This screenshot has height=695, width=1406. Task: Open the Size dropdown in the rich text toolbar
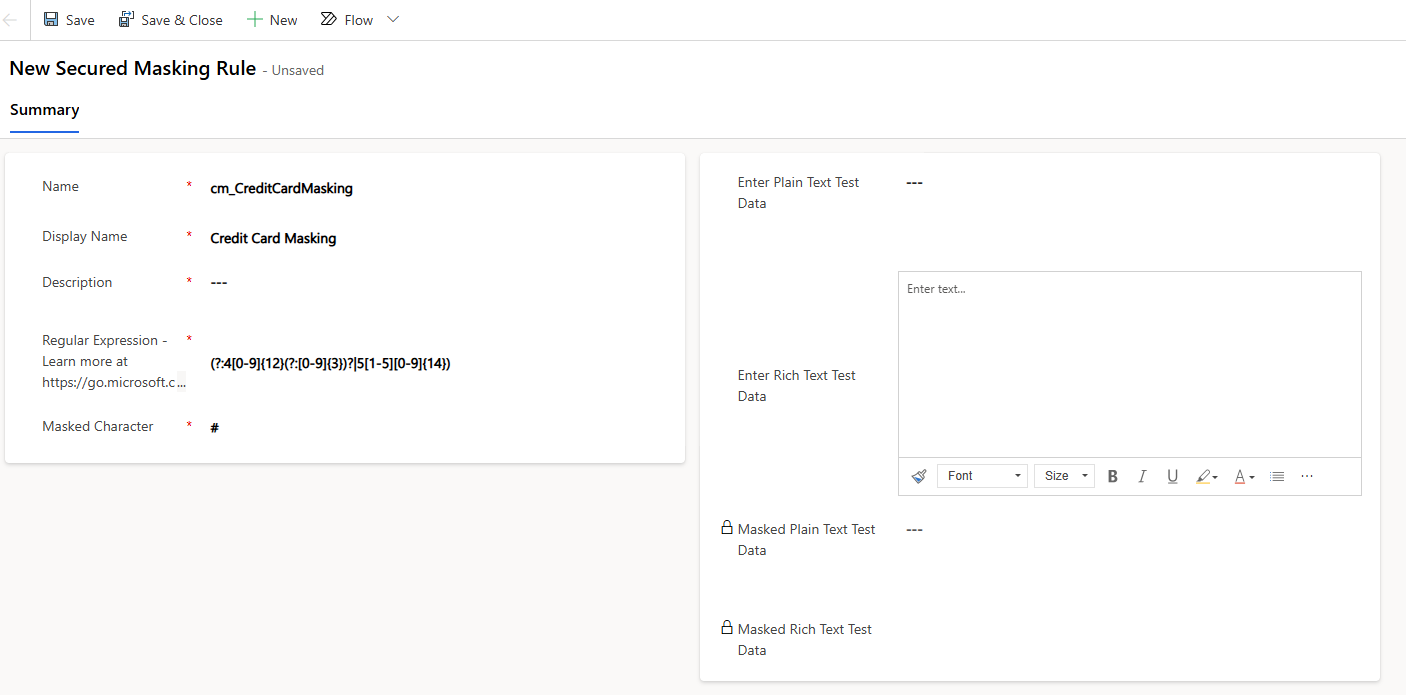[1063, 475]
